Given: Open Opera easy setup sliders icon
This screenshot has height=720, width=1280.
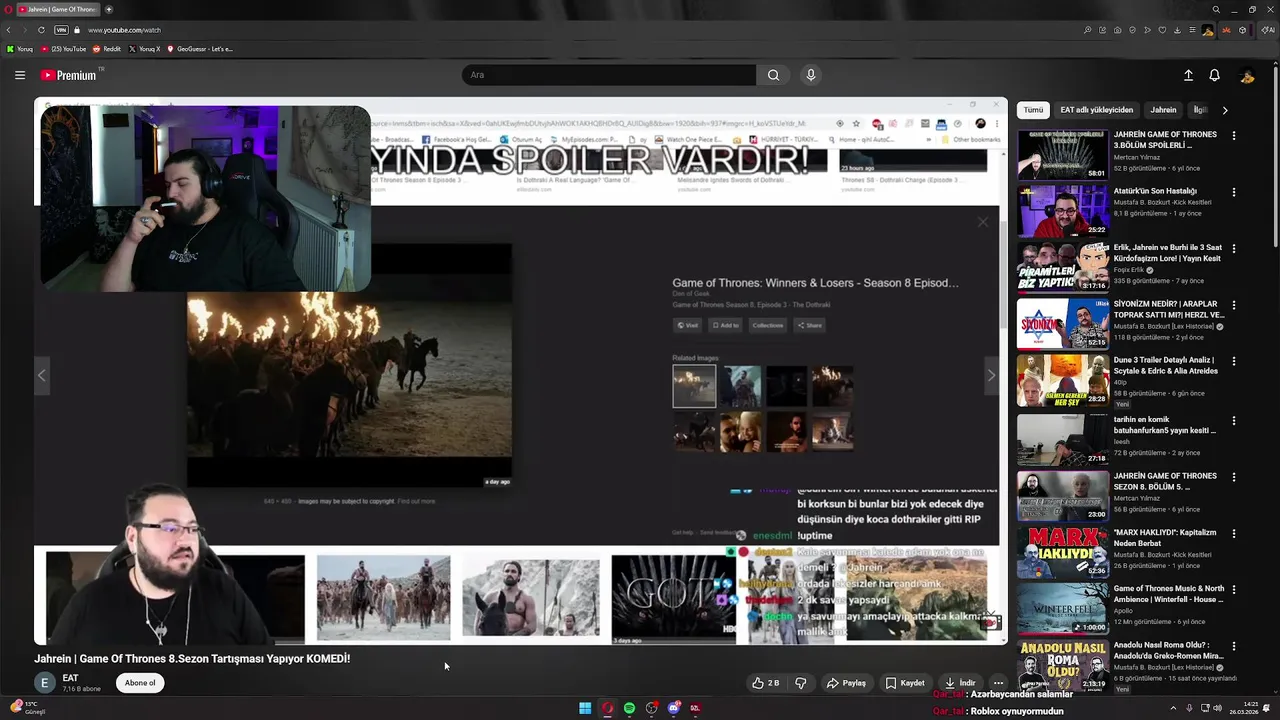Looking at the screenshot, I should tap(1192, 30).
